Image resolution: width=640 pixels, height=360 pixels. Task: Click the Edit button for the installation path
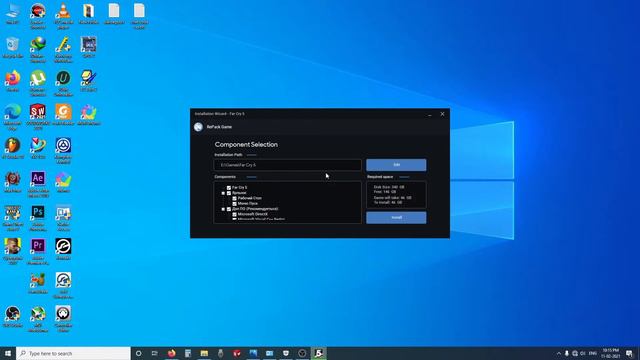396,165
